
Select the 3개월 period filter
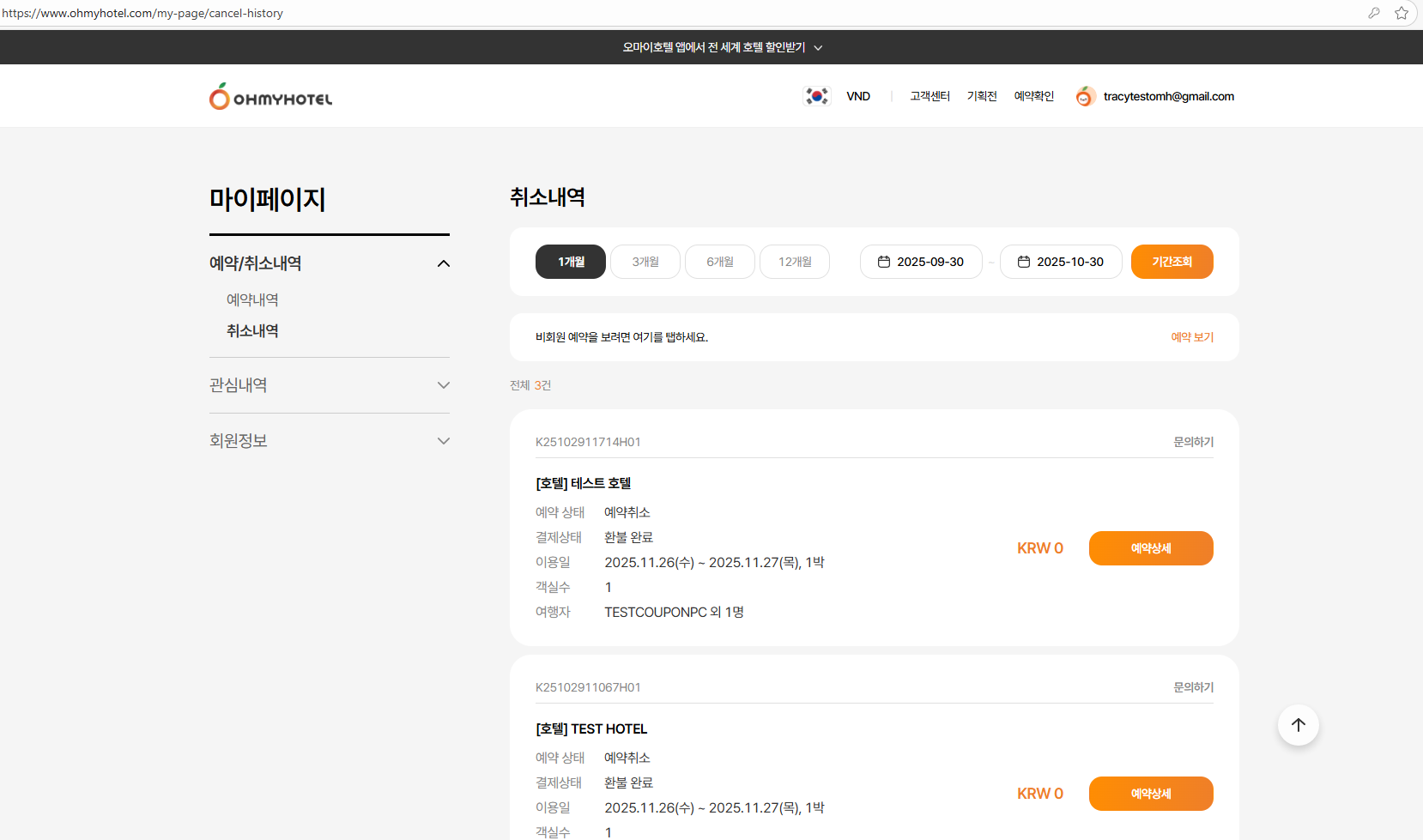coord(645,262)
